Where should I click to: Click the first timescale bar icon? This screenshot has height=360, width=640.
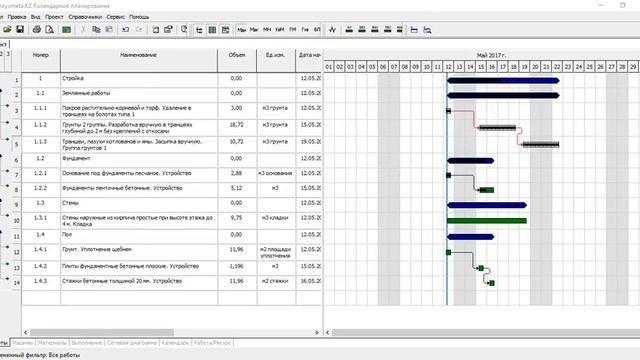click(349, 29)
